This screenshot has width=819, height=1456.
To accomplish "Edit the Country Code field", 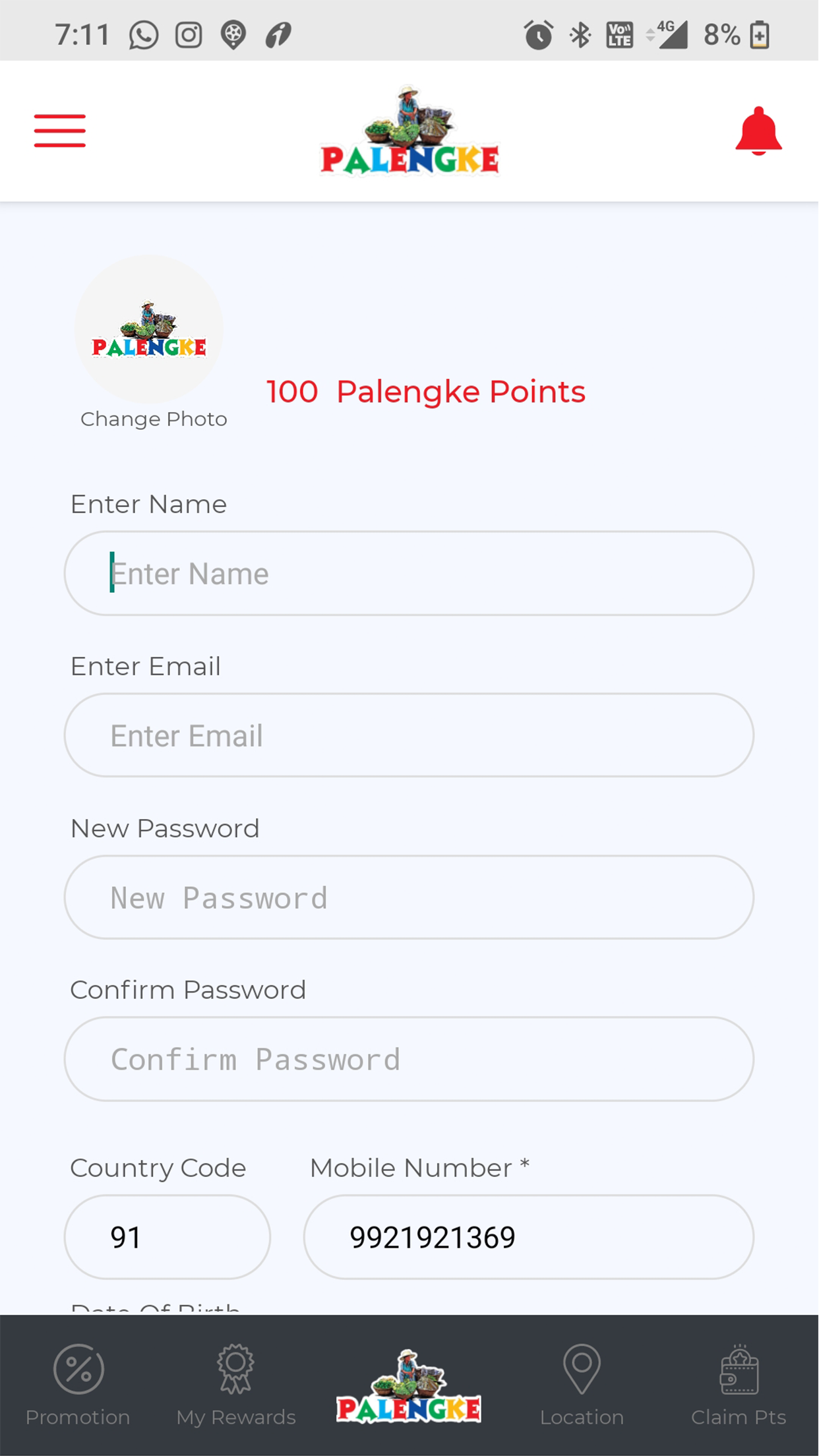I will click(x=167, y=1237).
